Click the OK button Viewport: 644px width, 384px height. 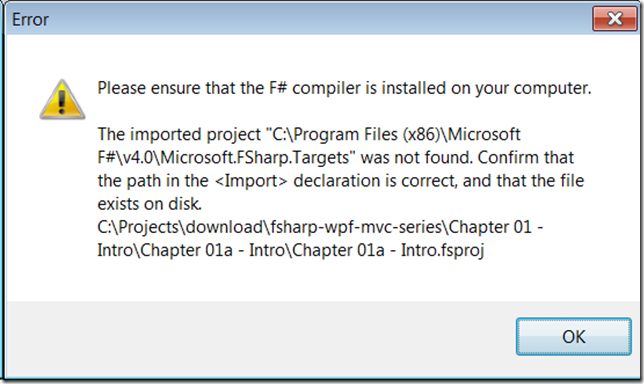tap(573, 336)
